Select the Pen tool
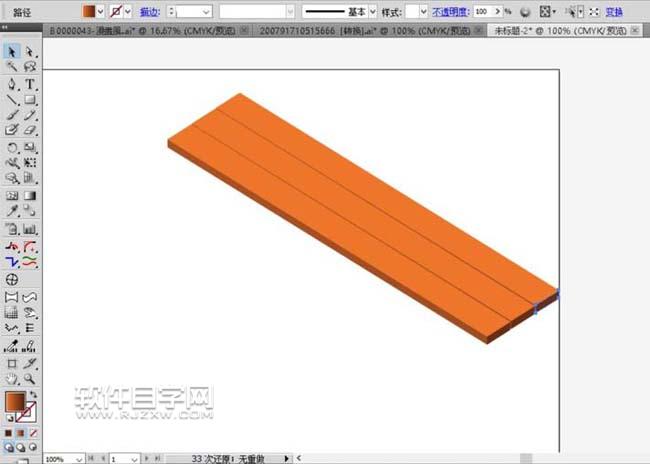This screenshot has height=464, width=650. click(x=12, y=84)
